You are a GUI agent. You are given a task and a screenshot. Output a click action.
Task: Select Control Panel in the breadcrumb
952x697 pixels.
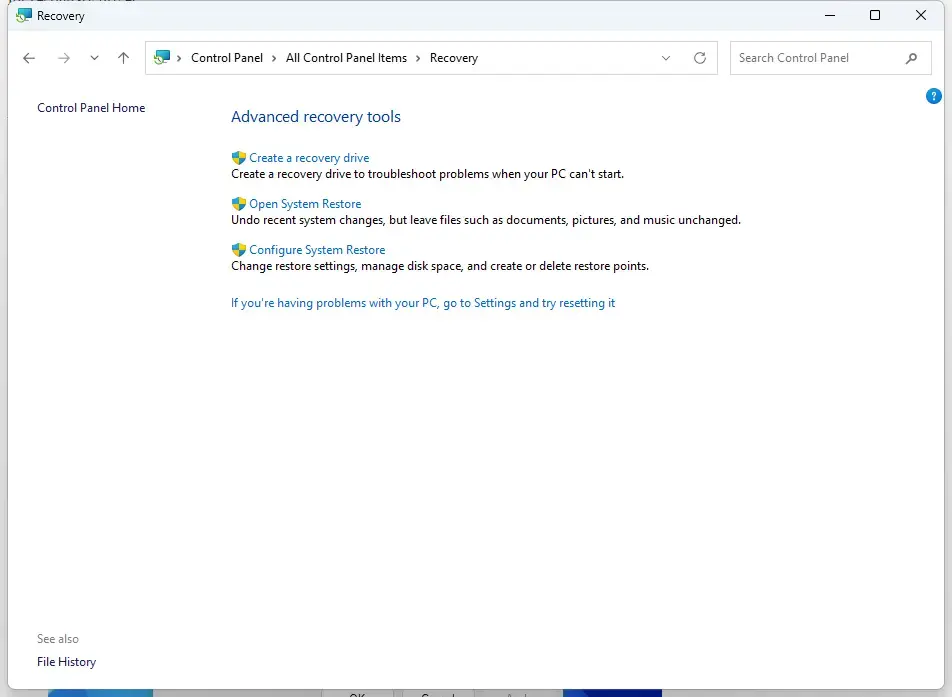point(227,58)
